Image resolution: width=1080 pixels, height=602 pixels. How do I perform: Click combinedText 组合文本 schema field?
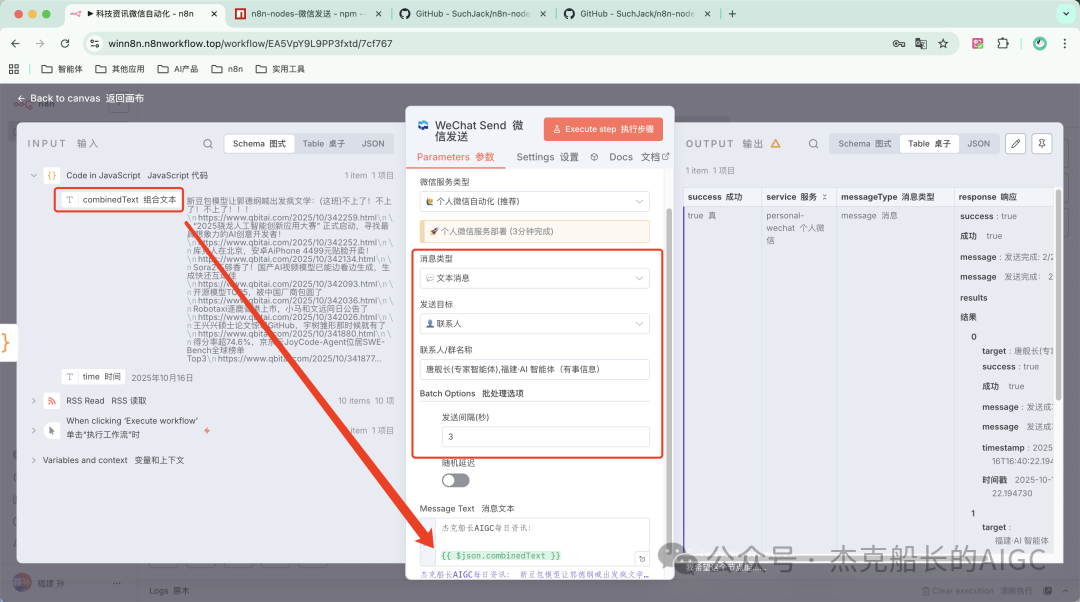click(x=119, y=200)
